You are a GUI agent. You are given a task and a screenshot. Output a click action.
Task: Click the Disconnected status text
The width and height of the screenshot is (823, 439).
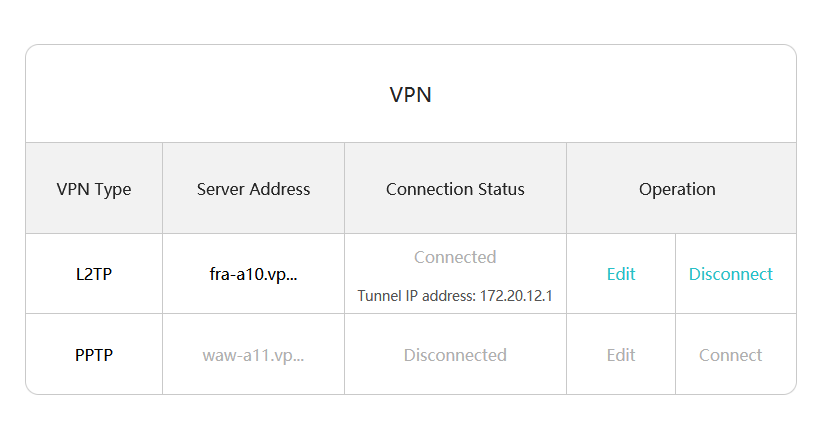pyautogui.click(x=455, y=355)
